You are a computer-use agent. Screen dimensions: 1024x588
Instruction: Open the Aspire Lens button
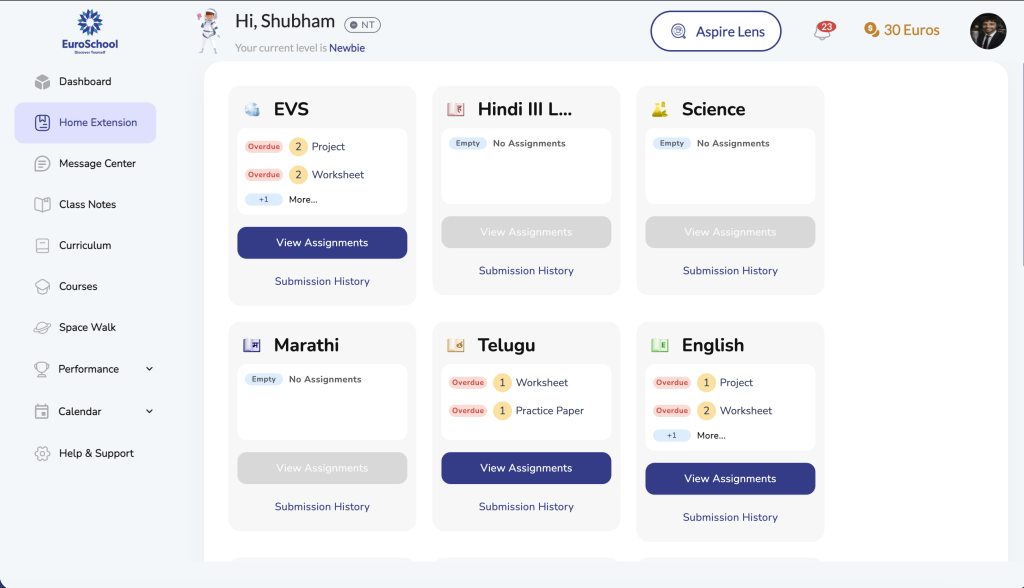coord(716,32)
